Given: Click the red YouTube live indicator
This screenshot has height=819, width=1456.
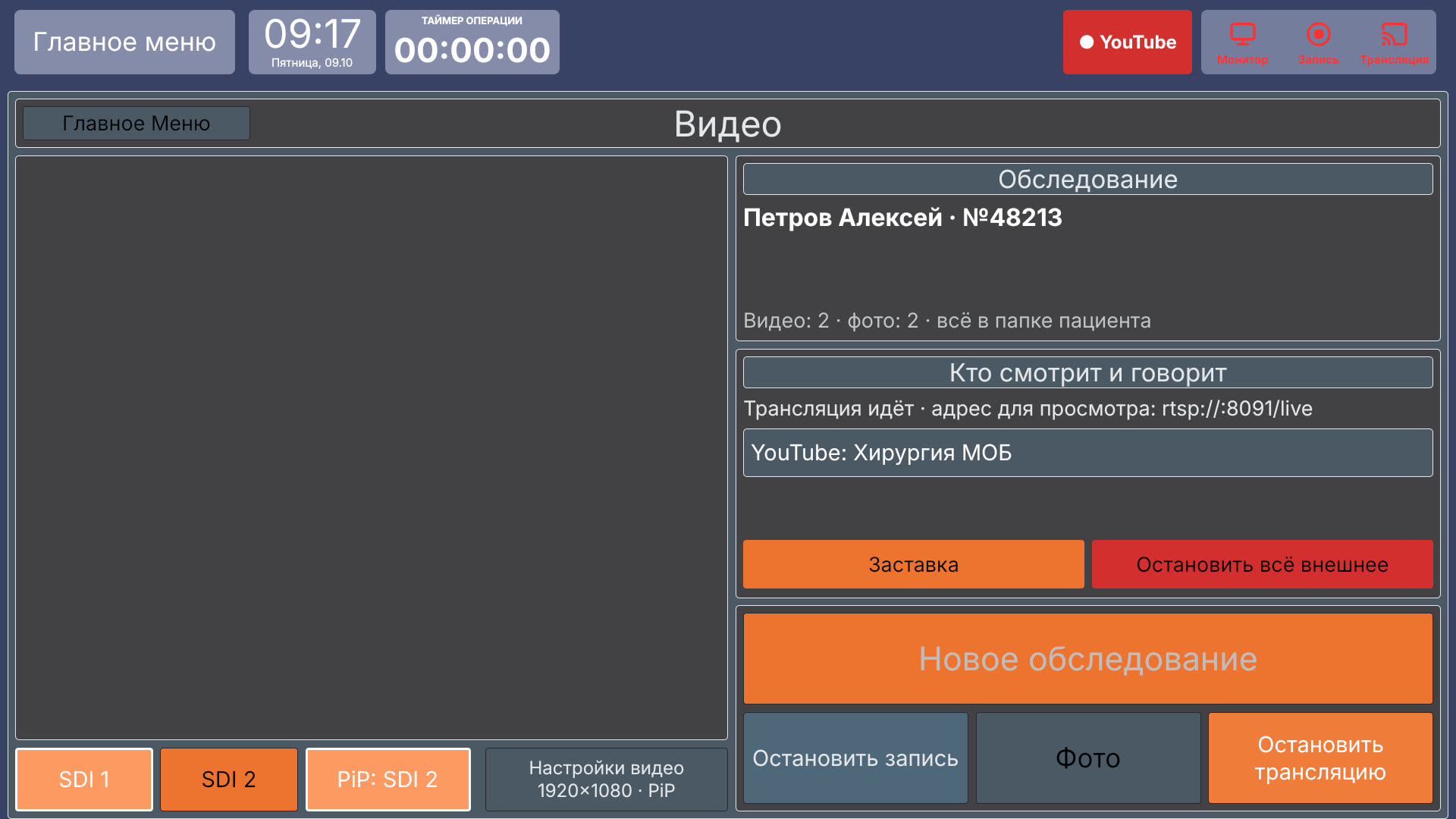Looking at the screenshot, I should pyautogui.click(x=1127, y=42).
